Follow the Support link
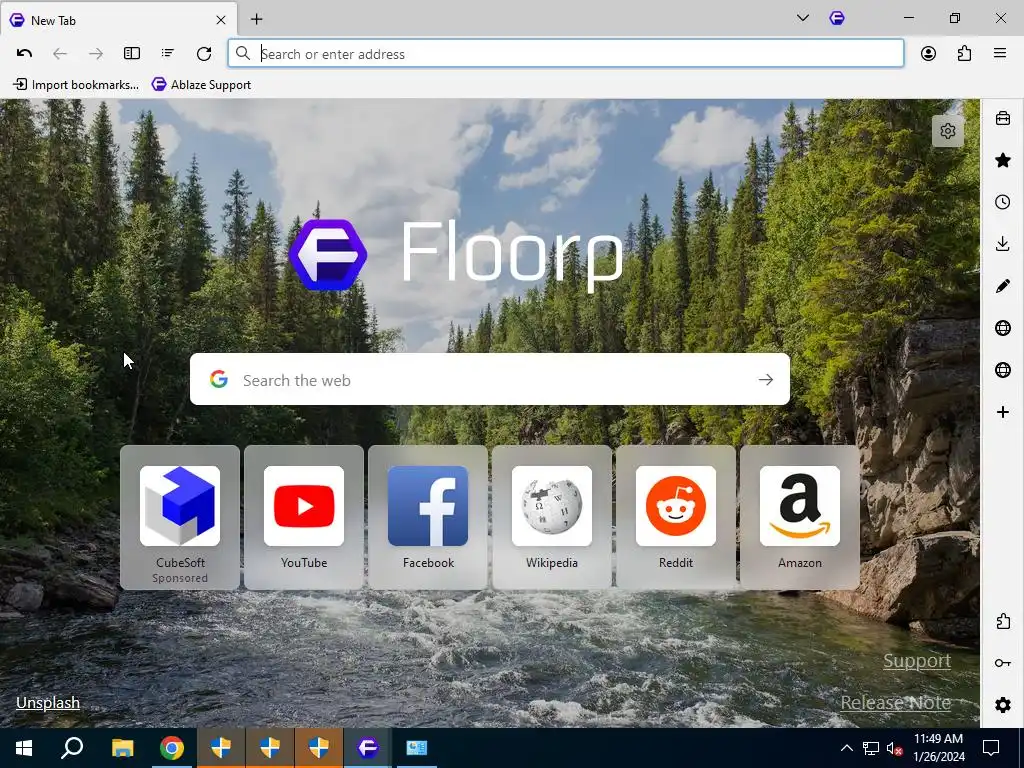The width and height of the screenshot is (1024, 768). [x=917, y=661]
